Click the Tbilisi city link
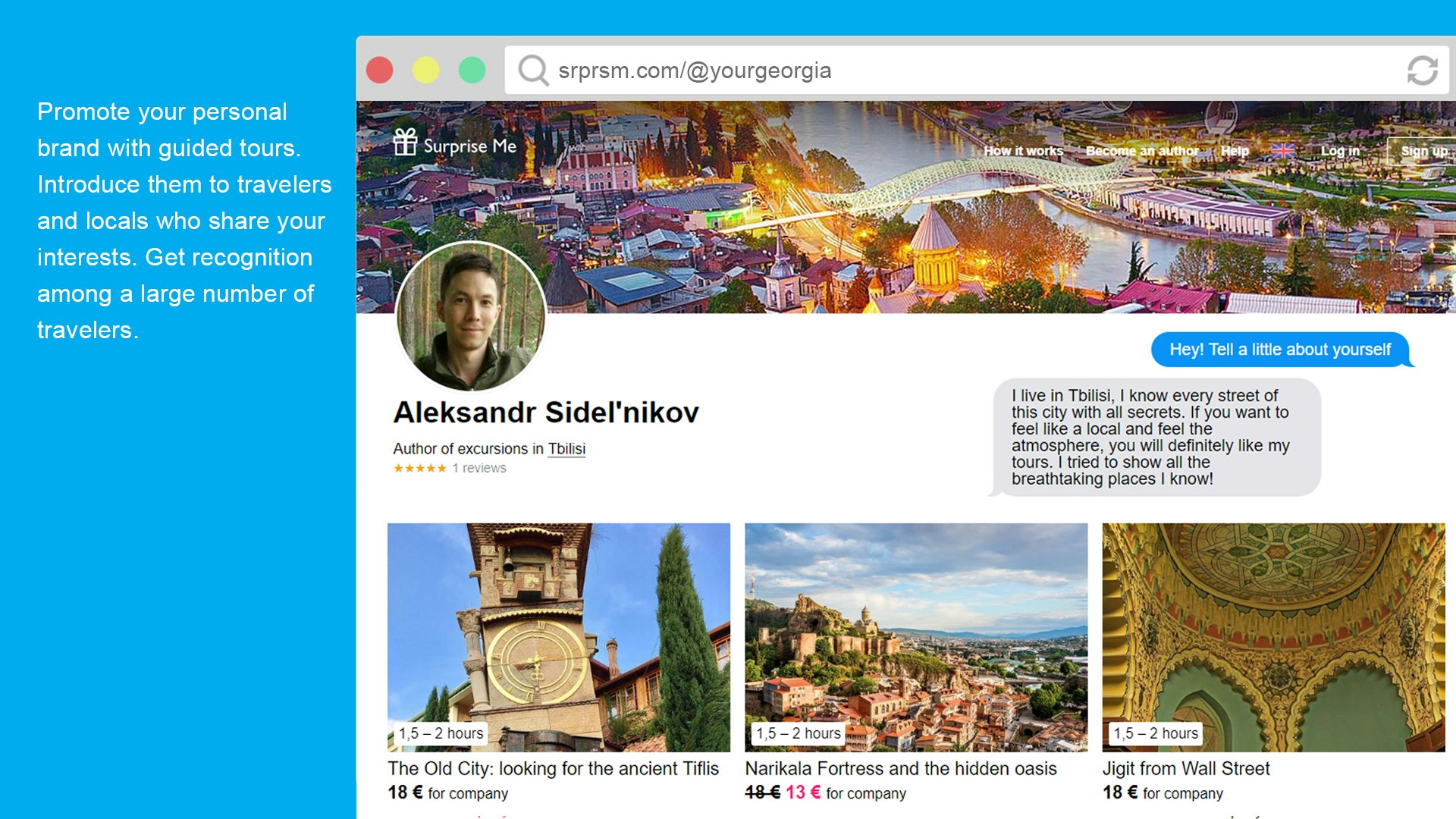Screen dimensions: 1456x819 pyautogui.click(x=566, y=449)
